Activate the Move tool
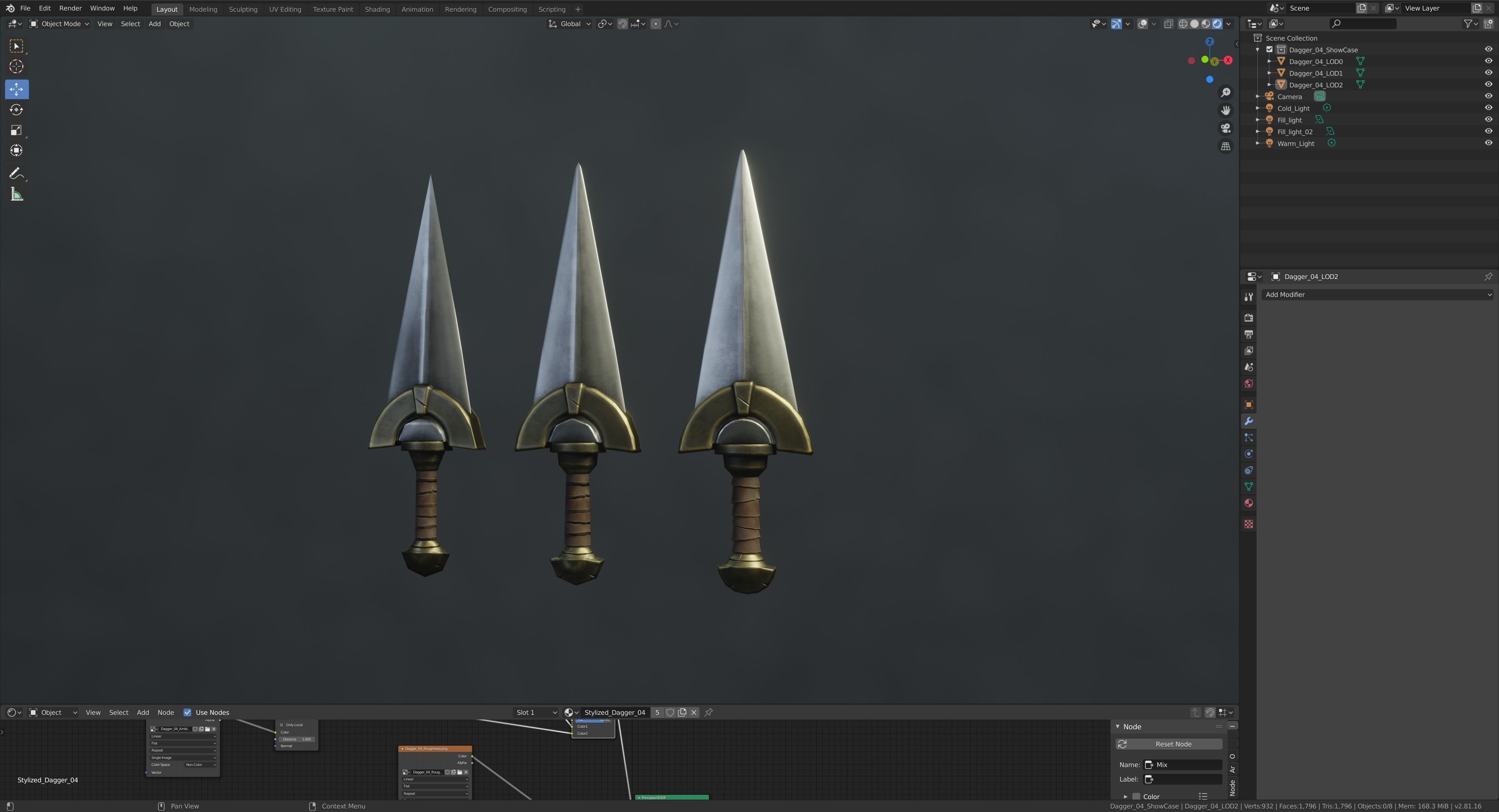Image resolution: width=1499 pixels, height=812 pixels. click(x=16, y=89)
